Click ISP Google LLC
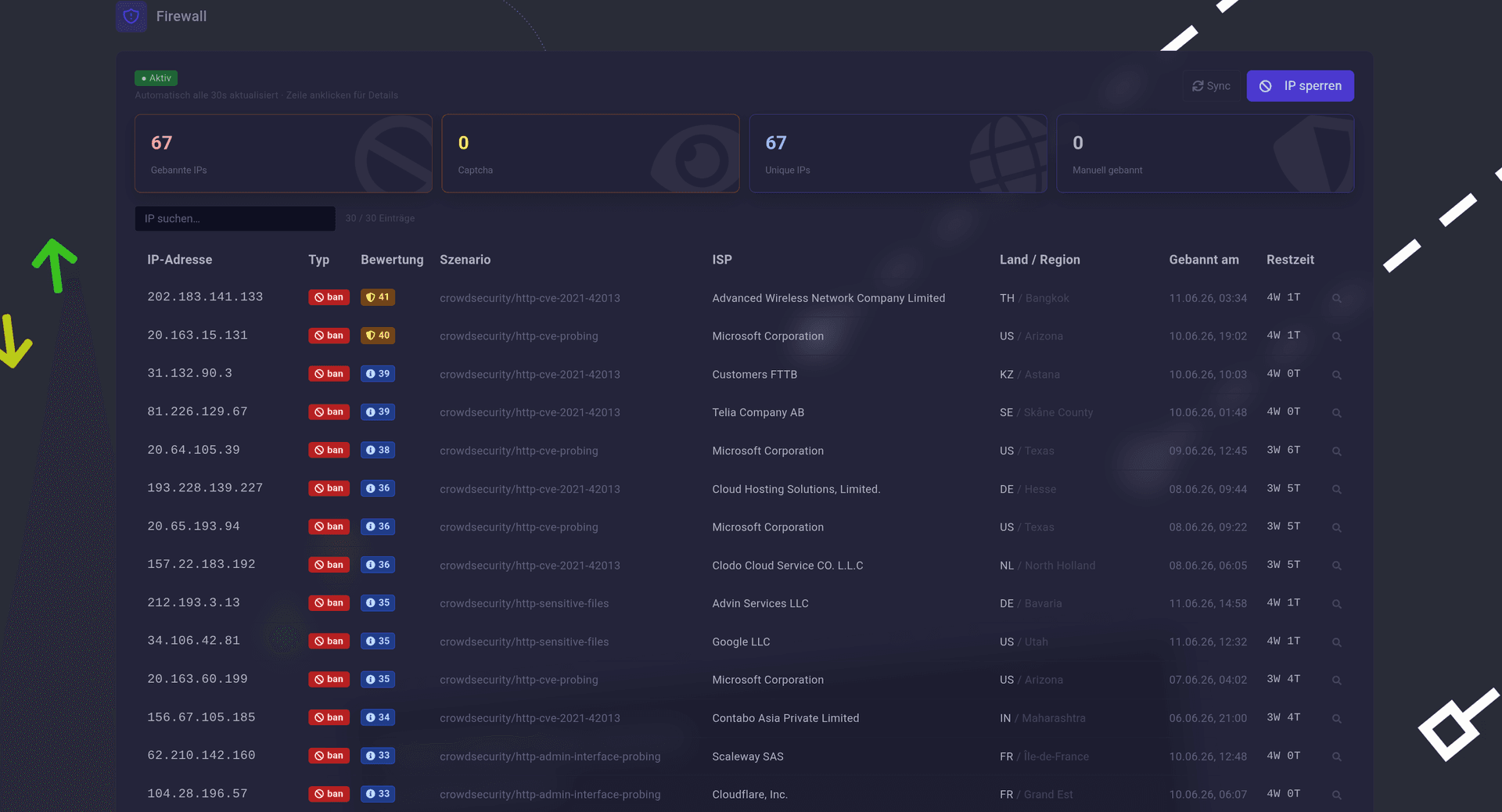This screenshot has width=1502, height=812. 741,641
